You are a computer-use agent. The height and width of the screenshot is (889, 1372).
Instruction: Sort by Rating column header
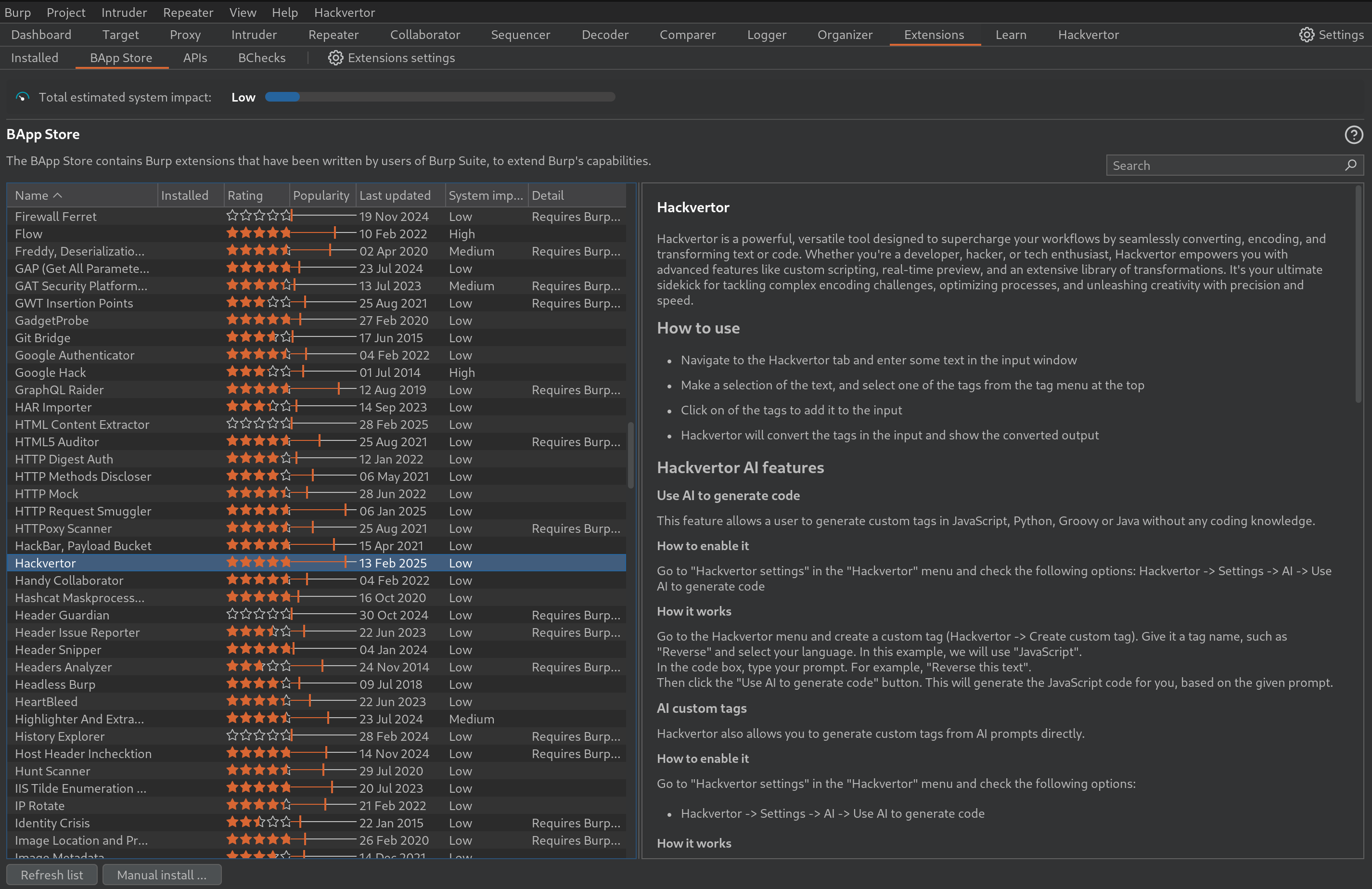click(245, 195)
